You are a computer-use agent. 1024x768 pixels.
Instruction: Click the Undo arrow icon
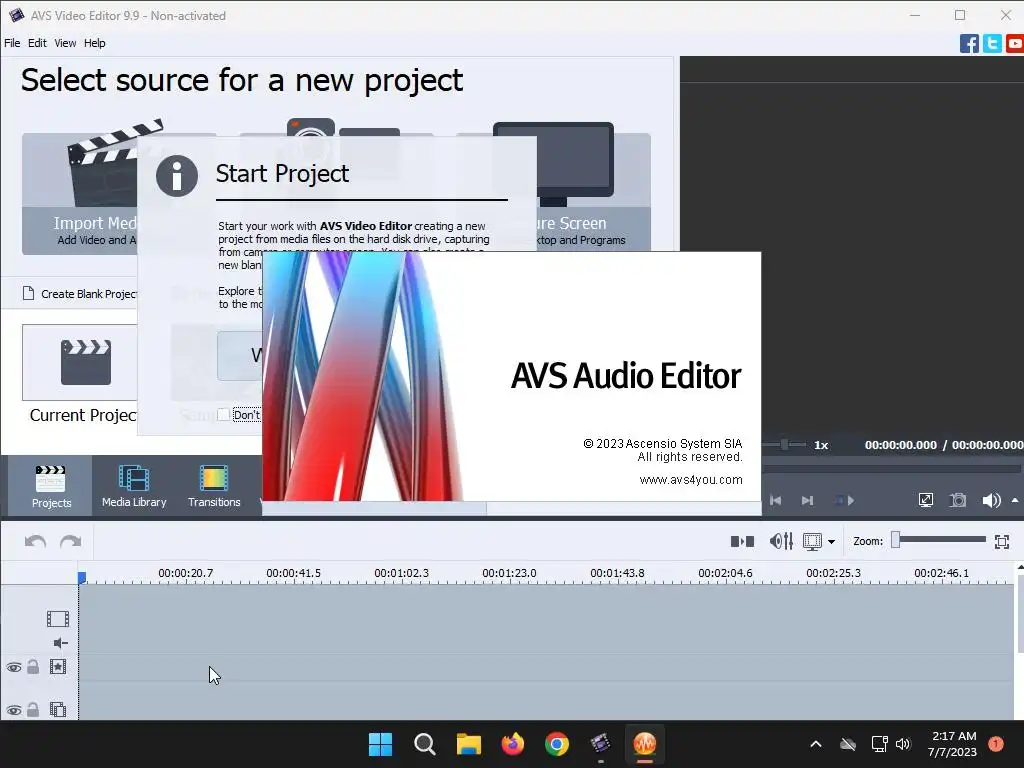coord(35,541)
